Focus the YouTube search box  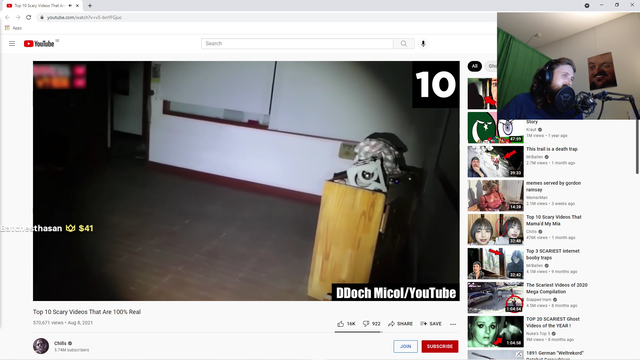[297, 43]
